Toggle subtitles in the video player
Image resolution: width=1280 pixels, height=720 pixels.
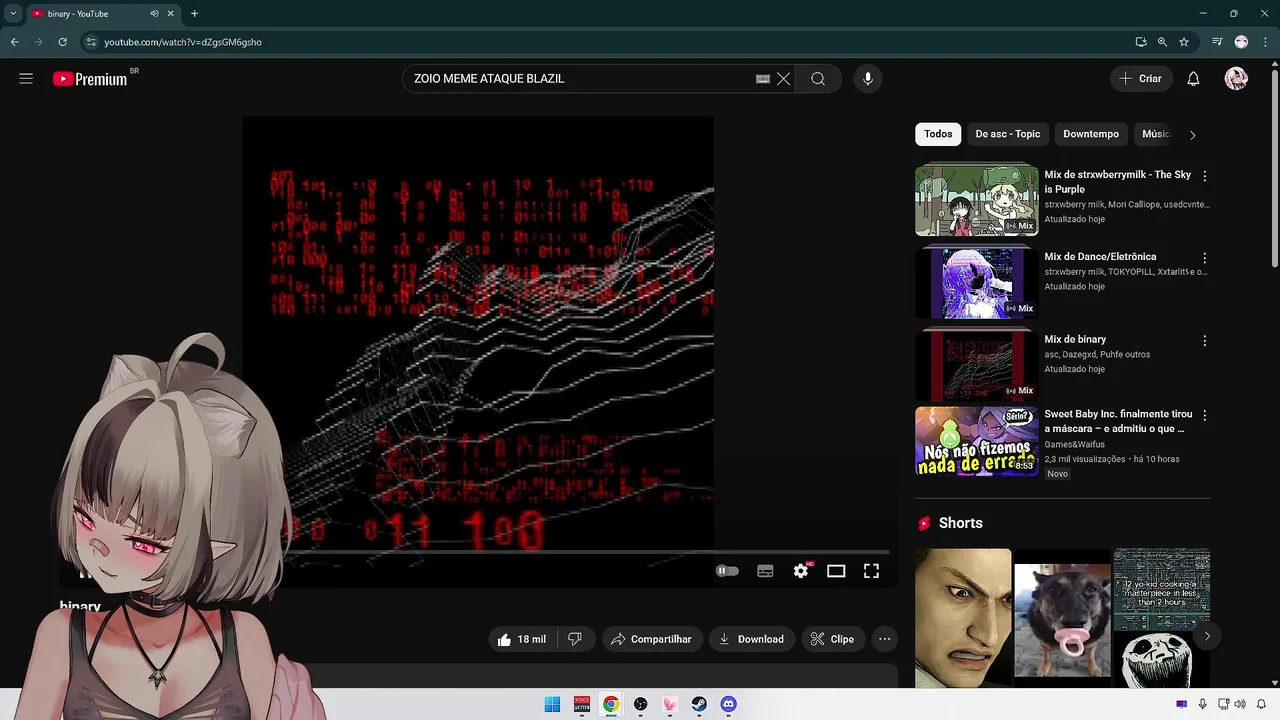[x=765, y=571]
